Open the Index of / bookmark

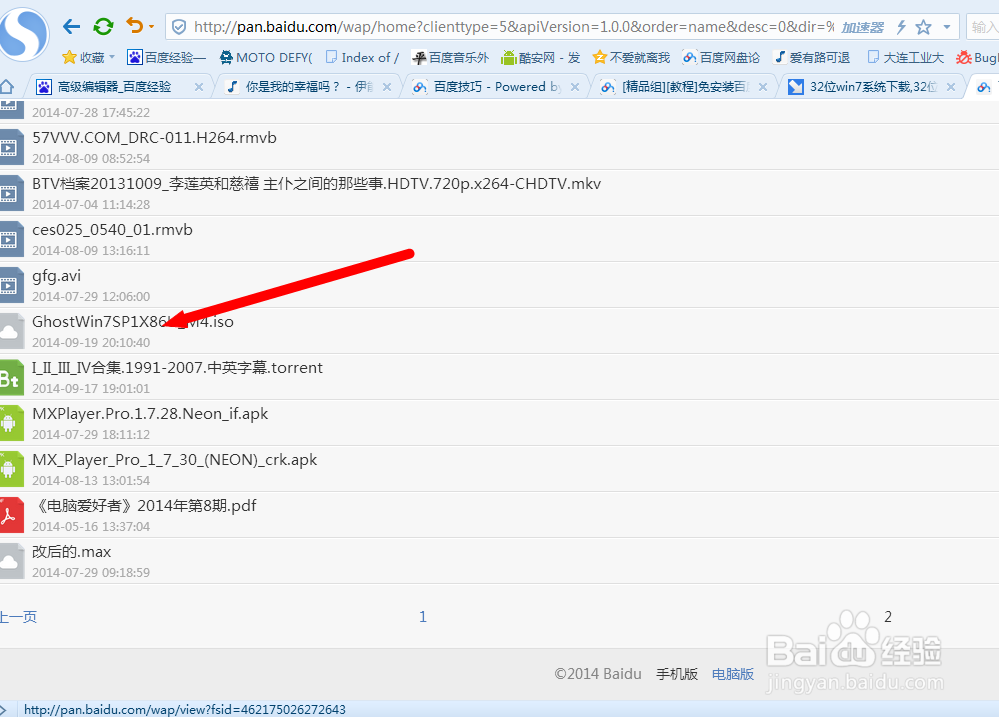pos(363,57)
